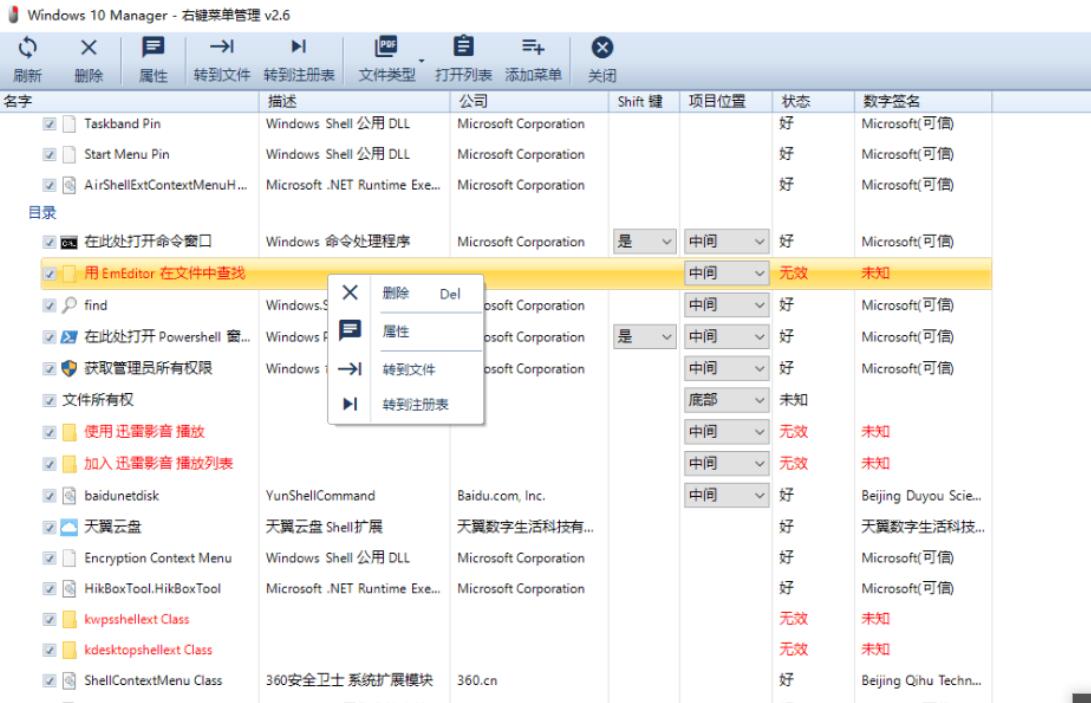Click the page icon beside Taskband Pin
The height and width of the screenshot is (703, 1091).
tap(69, 124)
